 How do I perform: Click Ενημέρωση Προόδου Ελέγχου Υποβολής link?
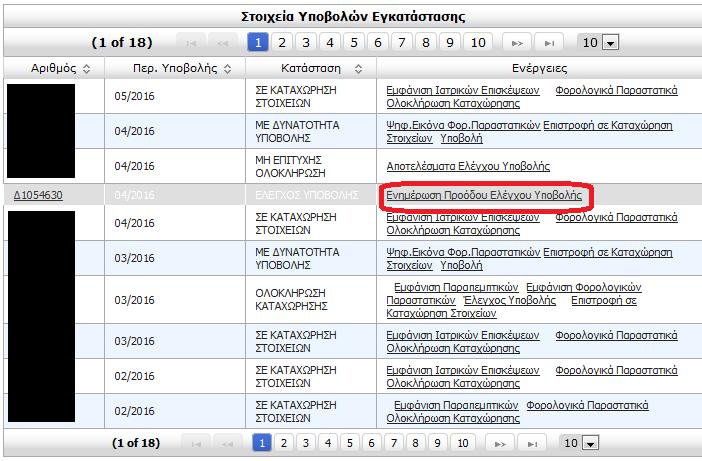484,195
